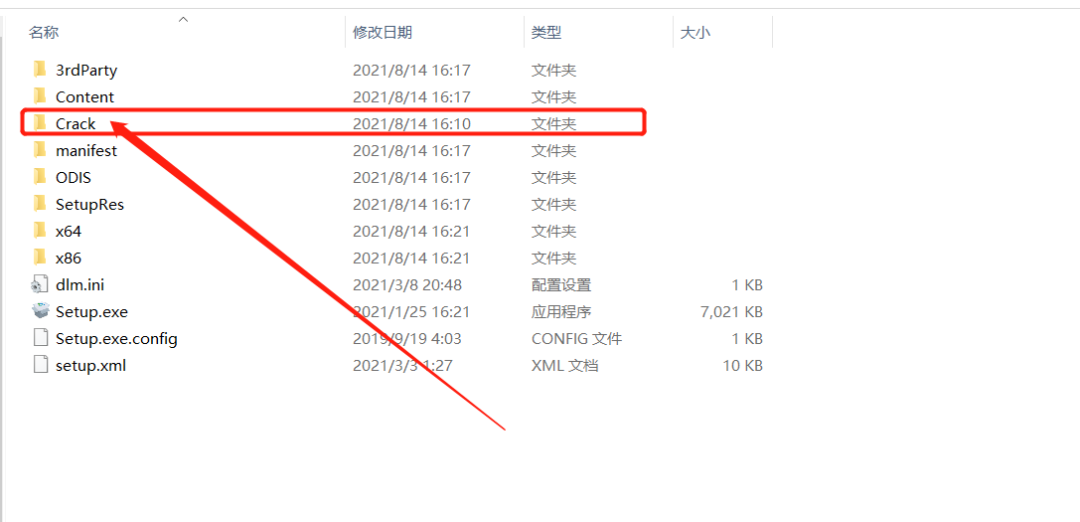Select the manifest folder name

click(x=86, y=151)
